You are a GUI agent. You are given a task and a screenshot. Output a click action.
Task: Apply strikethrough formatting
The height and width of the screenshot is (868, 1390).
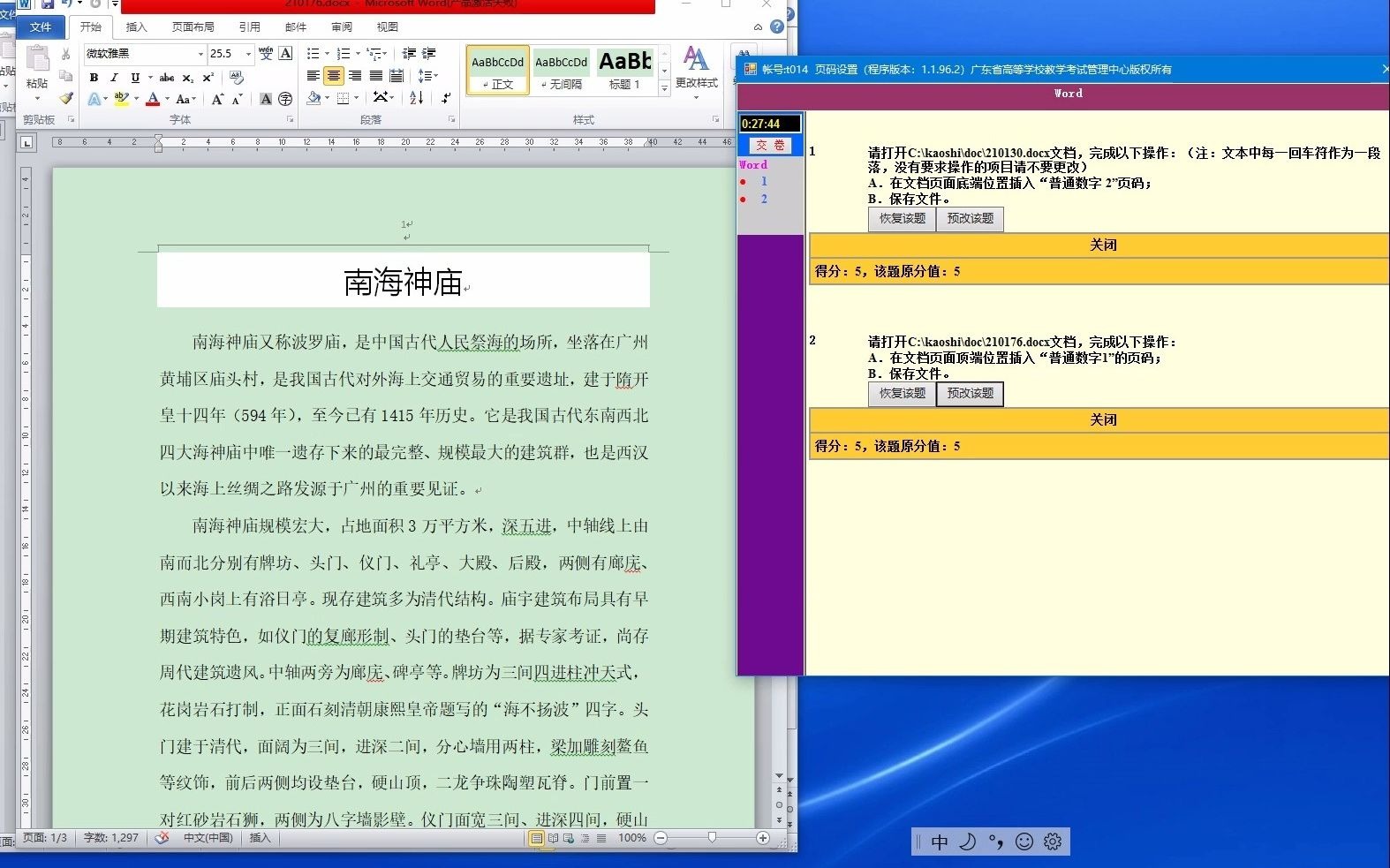(x=167, y=78)
